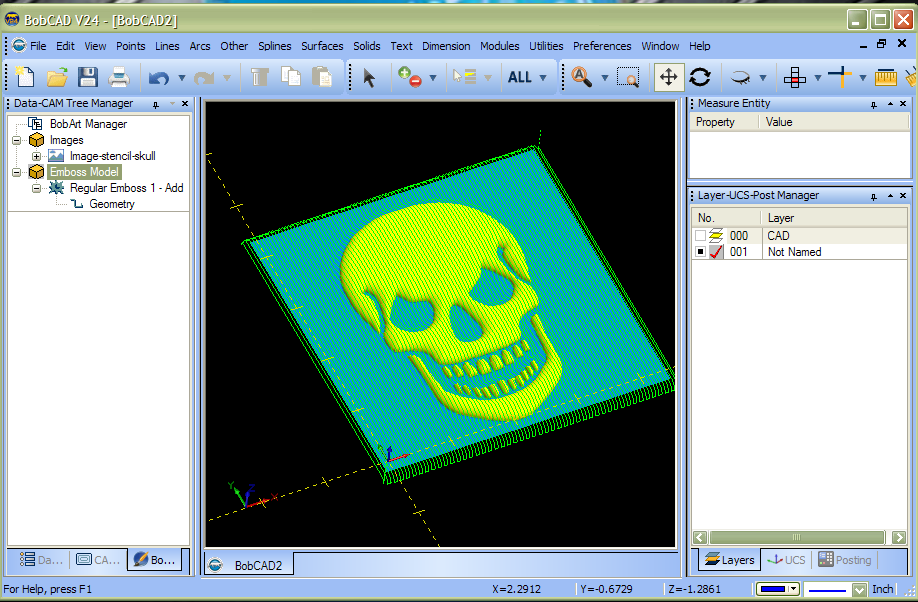Click the Rotate view icon
This screenshot has width=918, height=602.
(x=700, y=77)
